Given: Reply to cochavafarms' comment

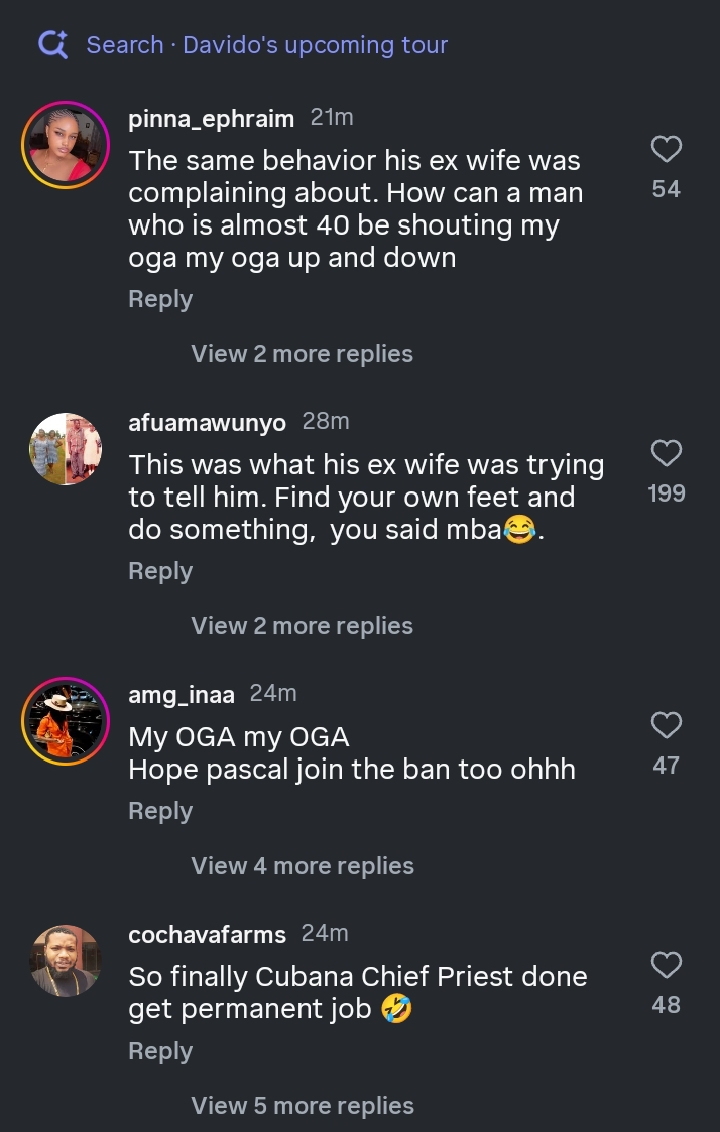Looking at the screenshot, I should tap(160, 1051).
